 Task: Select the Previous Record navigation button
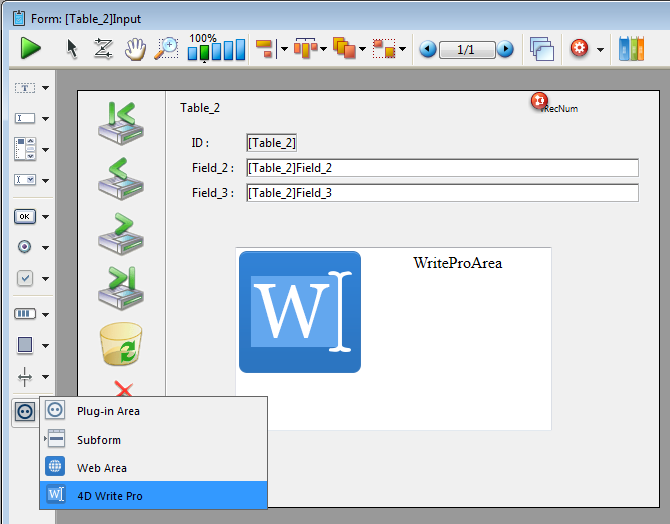pyautogui.click(x=121, y=179)
